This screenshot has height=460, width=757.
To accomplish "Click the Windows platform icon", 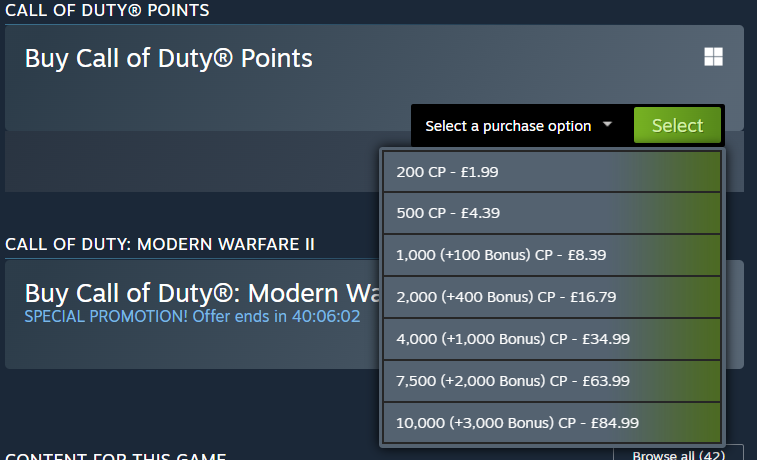I will click(713, 57).
